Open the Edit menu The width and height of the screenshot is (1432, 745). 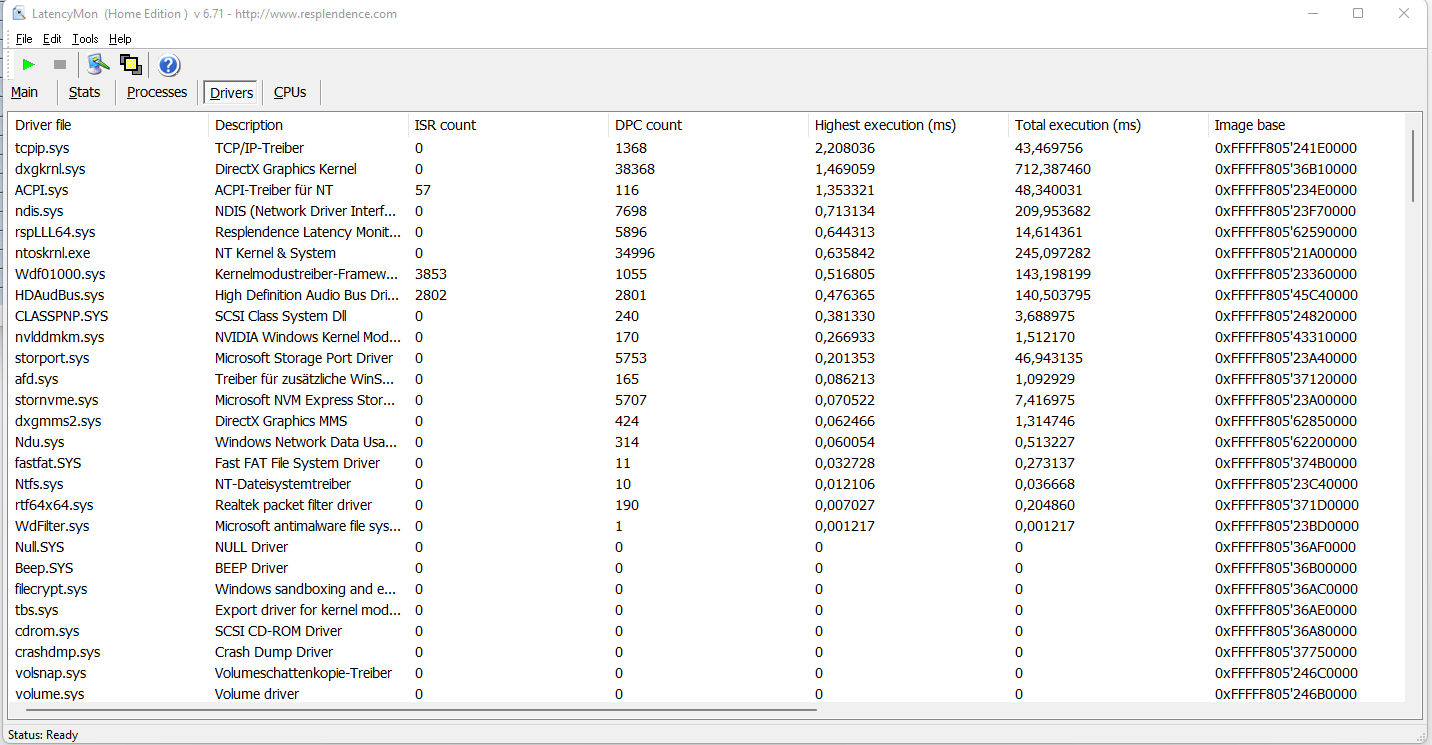[52, 39]
